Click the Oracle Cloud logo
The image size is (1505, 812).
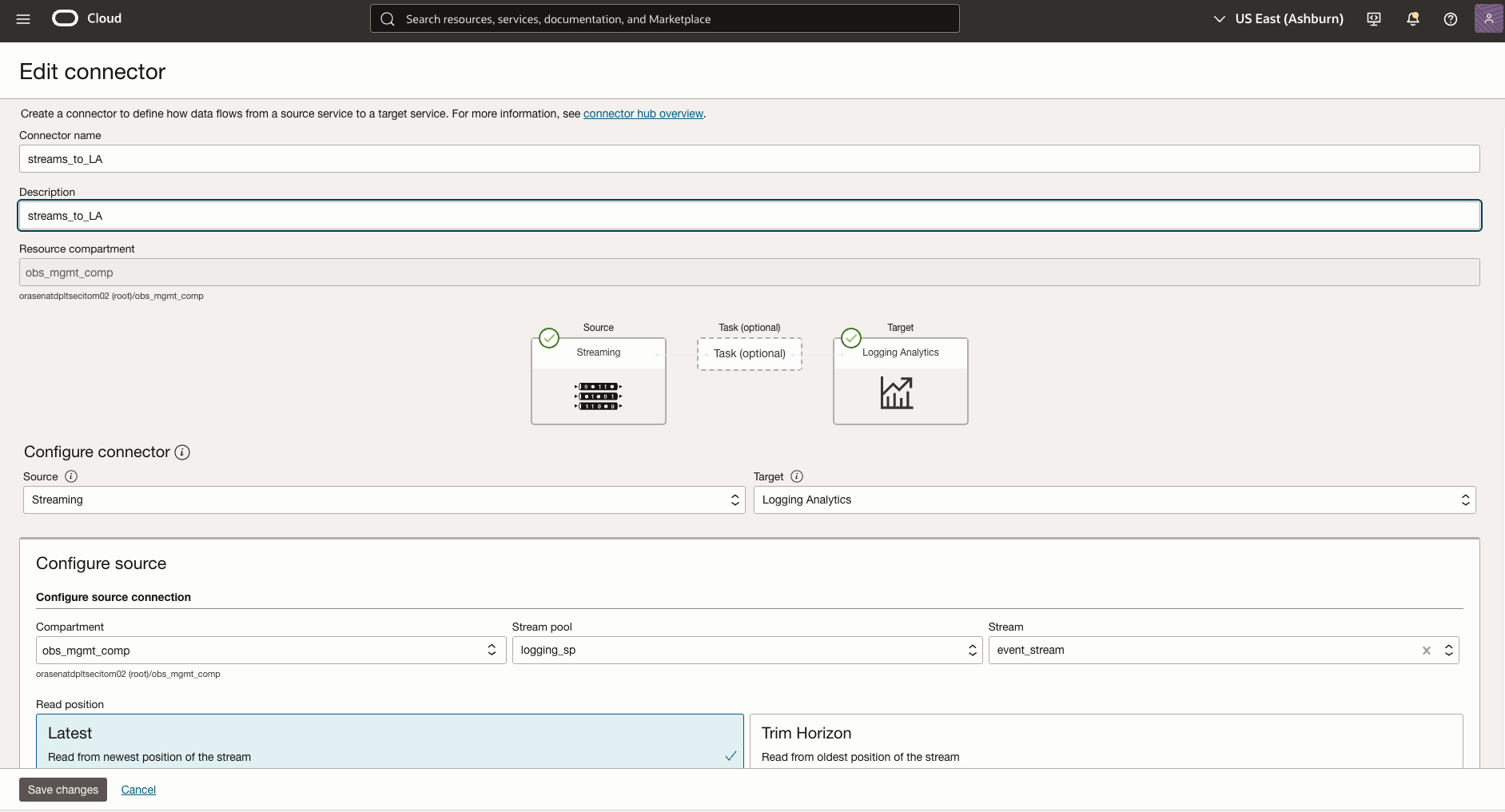click(x=65, y=18)
